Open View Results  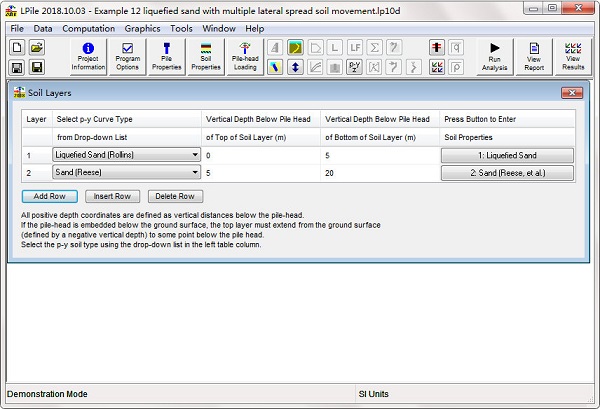click(x=573, y=57)
